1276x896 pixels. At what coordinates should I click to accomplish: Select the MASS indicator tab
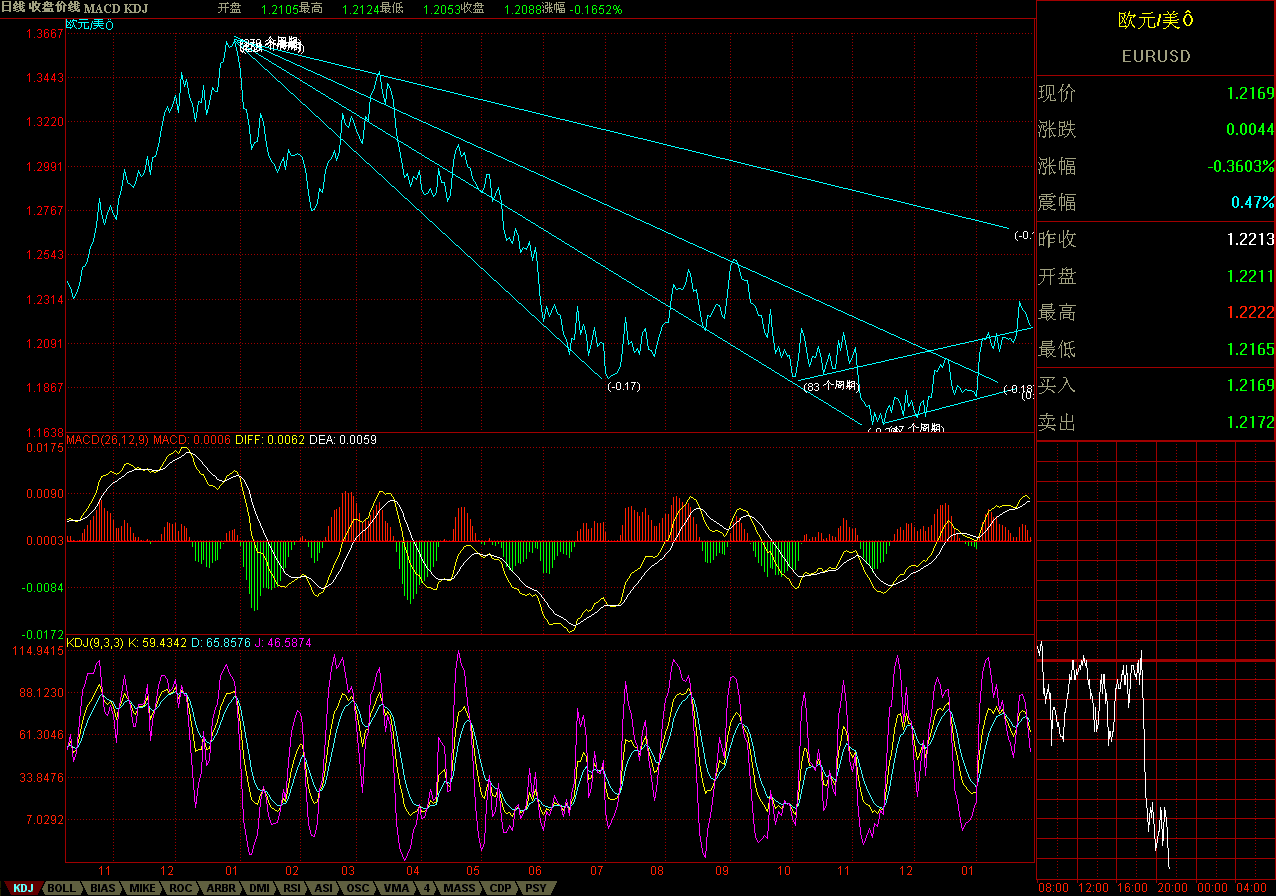point(459,888)
